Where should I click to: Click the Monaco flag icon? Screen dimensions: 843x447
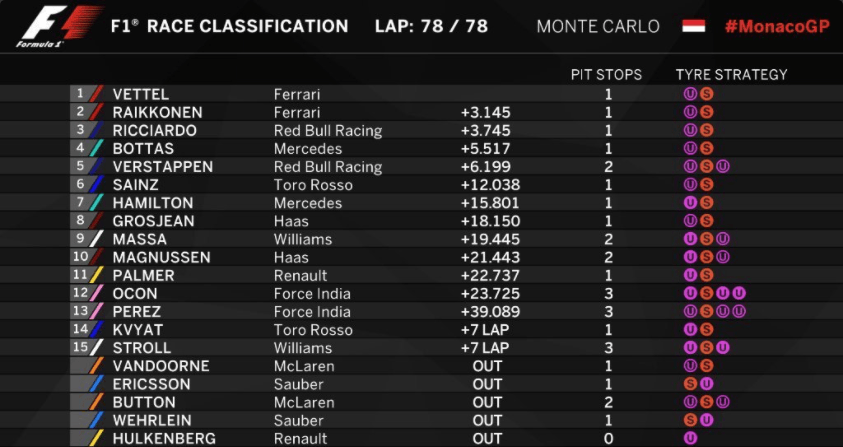[694, 26]
